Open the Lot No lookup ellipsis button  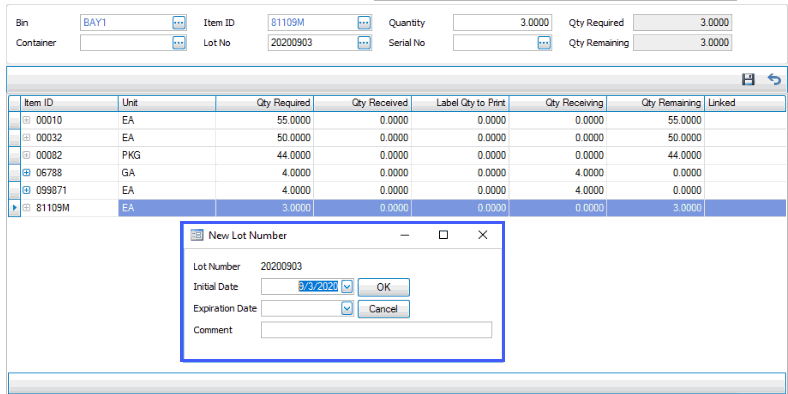(x=364, y=43)
